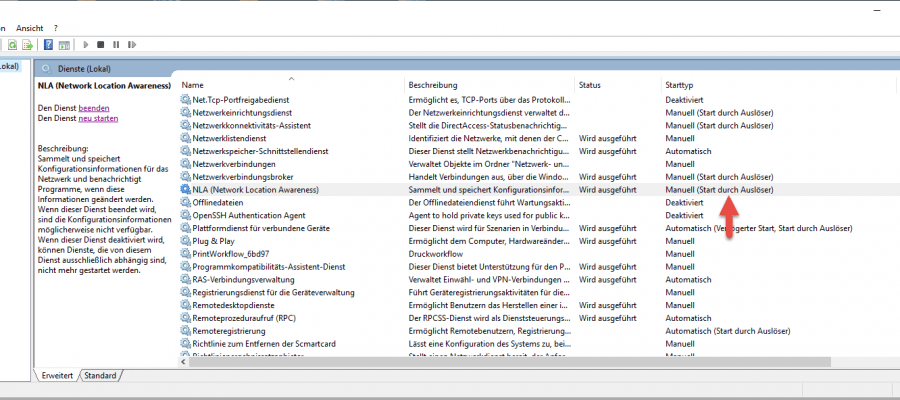The image size is (900, 400).
Task: Switch to the Erweitert tab
Action: click(55, 376)
